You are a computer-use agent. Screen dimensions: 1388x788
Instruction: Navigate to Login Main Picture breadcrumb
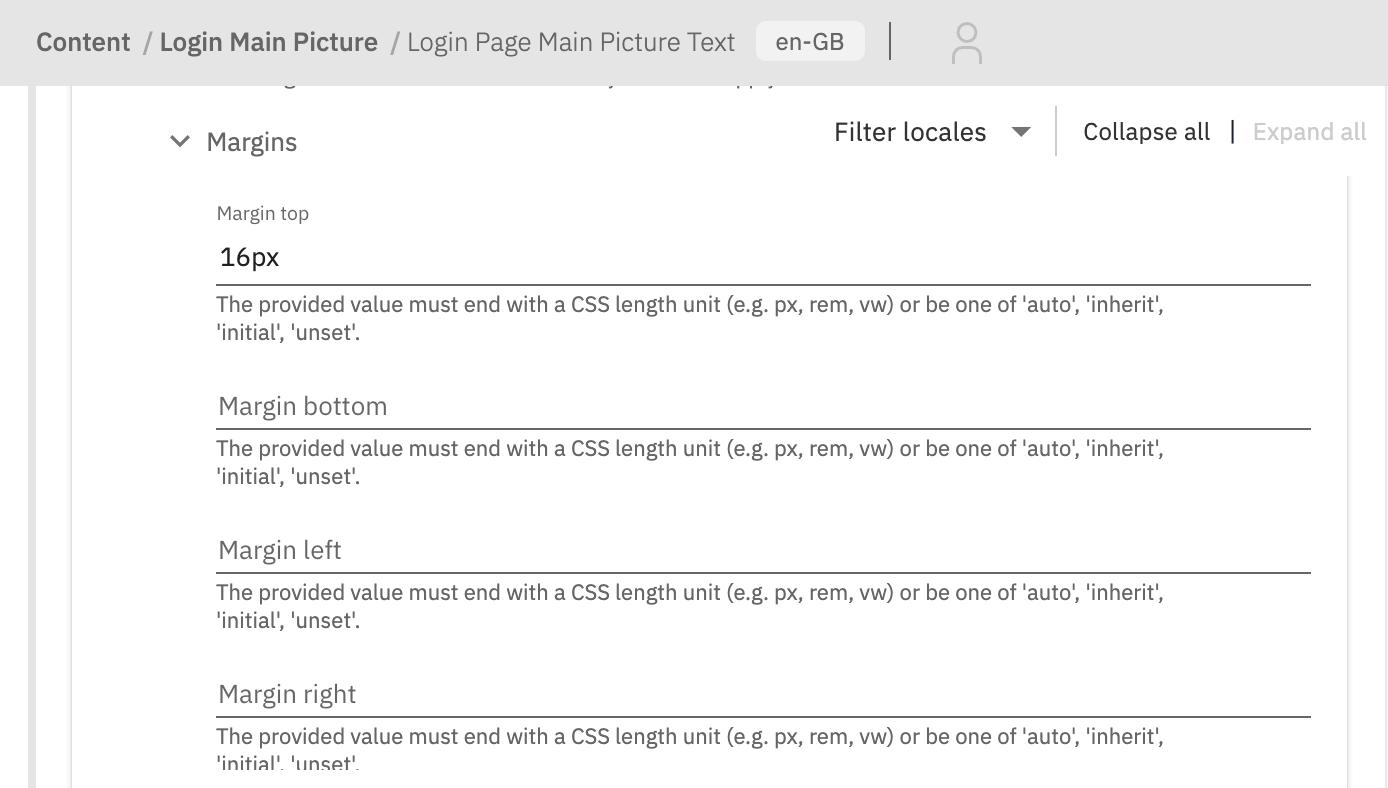pyautogui.click(x=268, y=42)
